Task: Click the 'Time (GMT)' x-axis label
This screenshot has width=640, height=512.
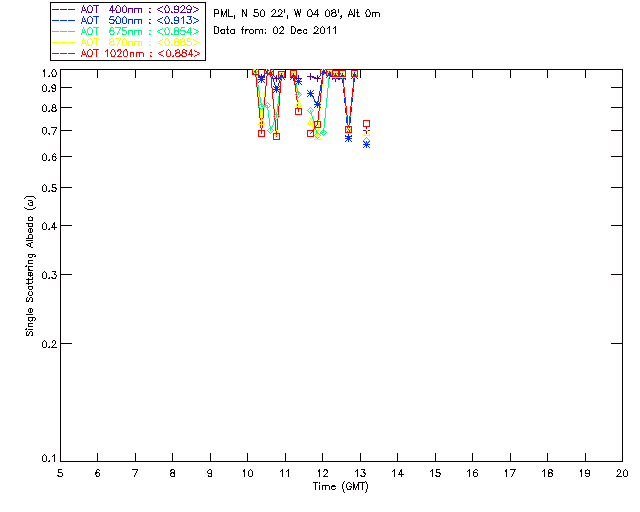Action: [x=340, y=485]
